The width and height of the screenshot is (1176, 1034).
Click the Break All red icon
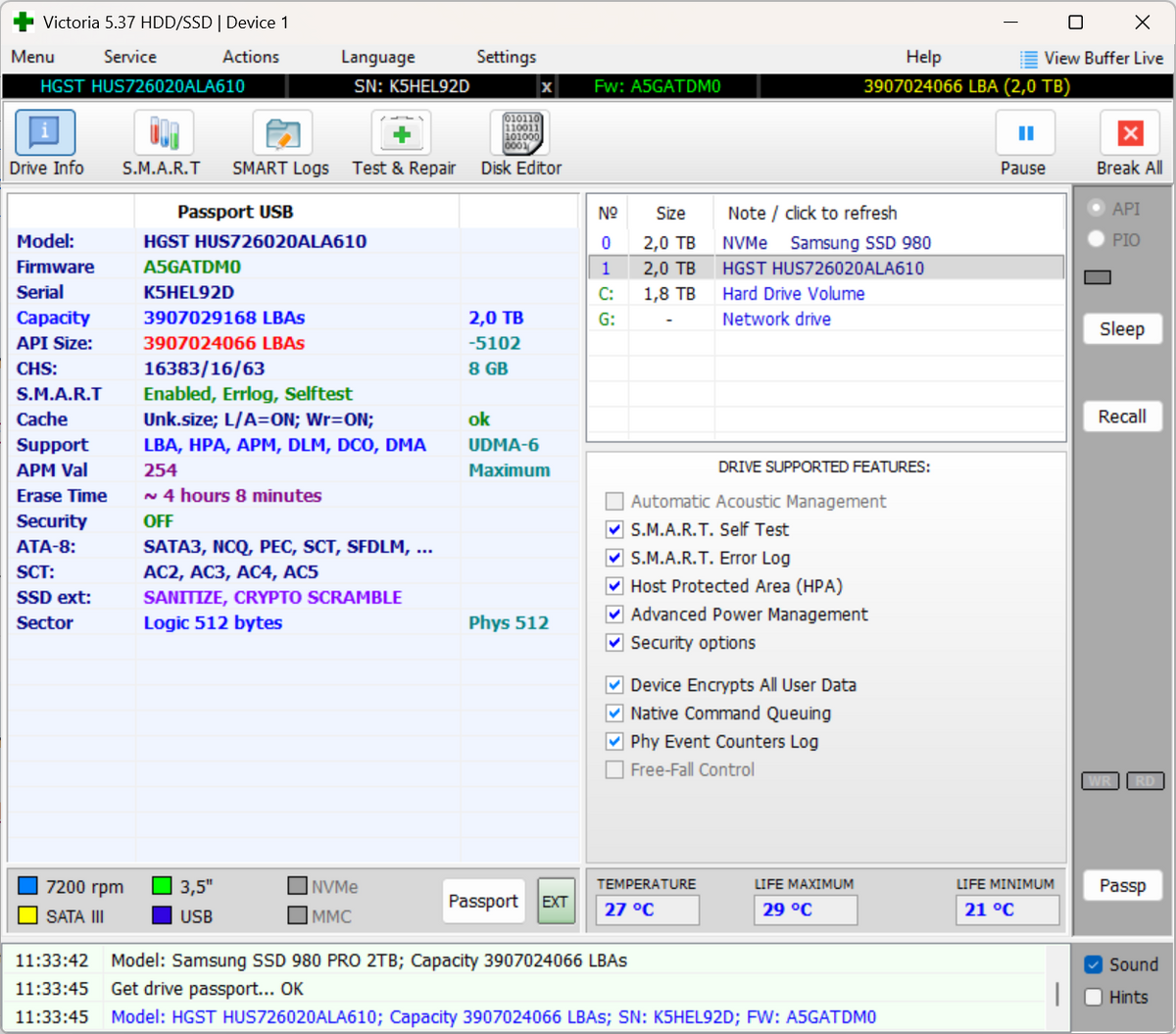coord(1130,133)
